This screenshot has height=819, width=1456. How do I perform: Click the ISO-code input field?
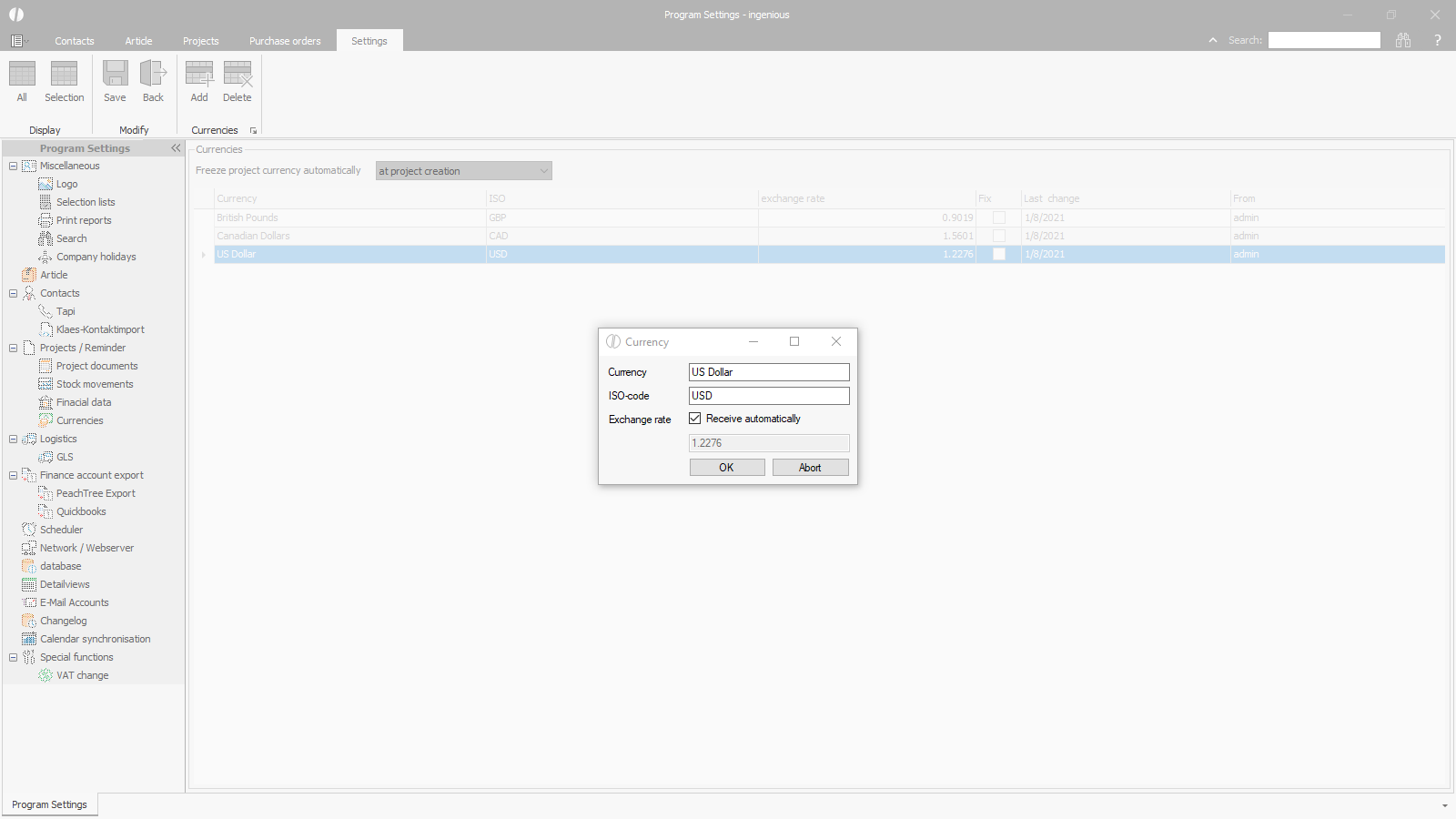769,396
